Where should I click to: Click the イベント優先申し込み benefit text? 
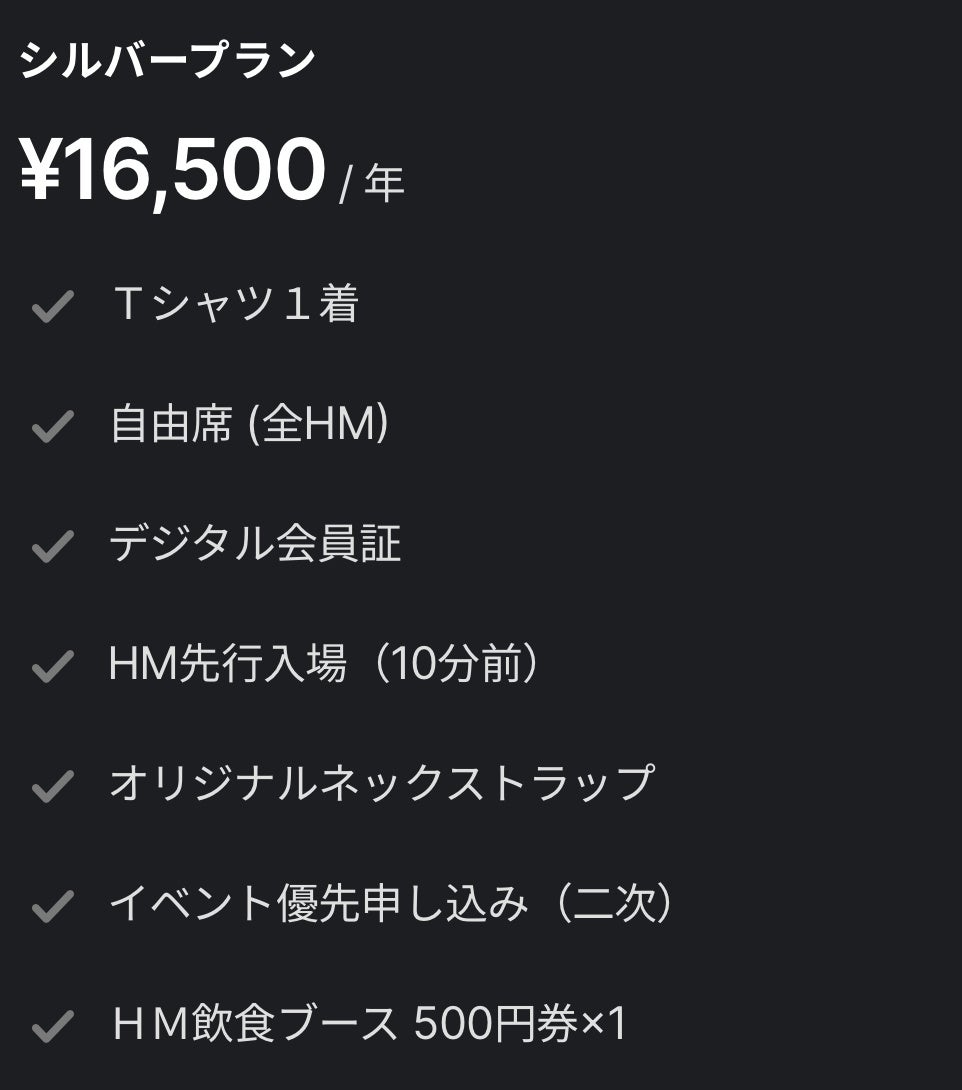pos(318,904)
